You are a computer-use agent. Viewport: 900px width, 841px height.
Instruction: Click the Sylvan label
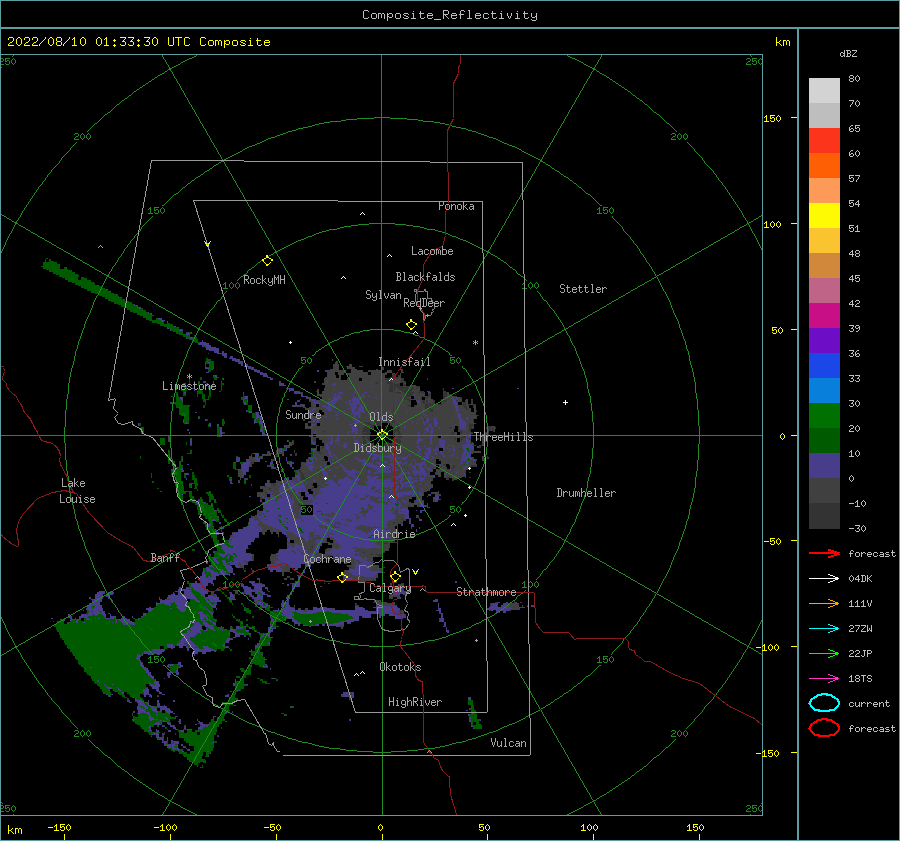tap(383, 295)
